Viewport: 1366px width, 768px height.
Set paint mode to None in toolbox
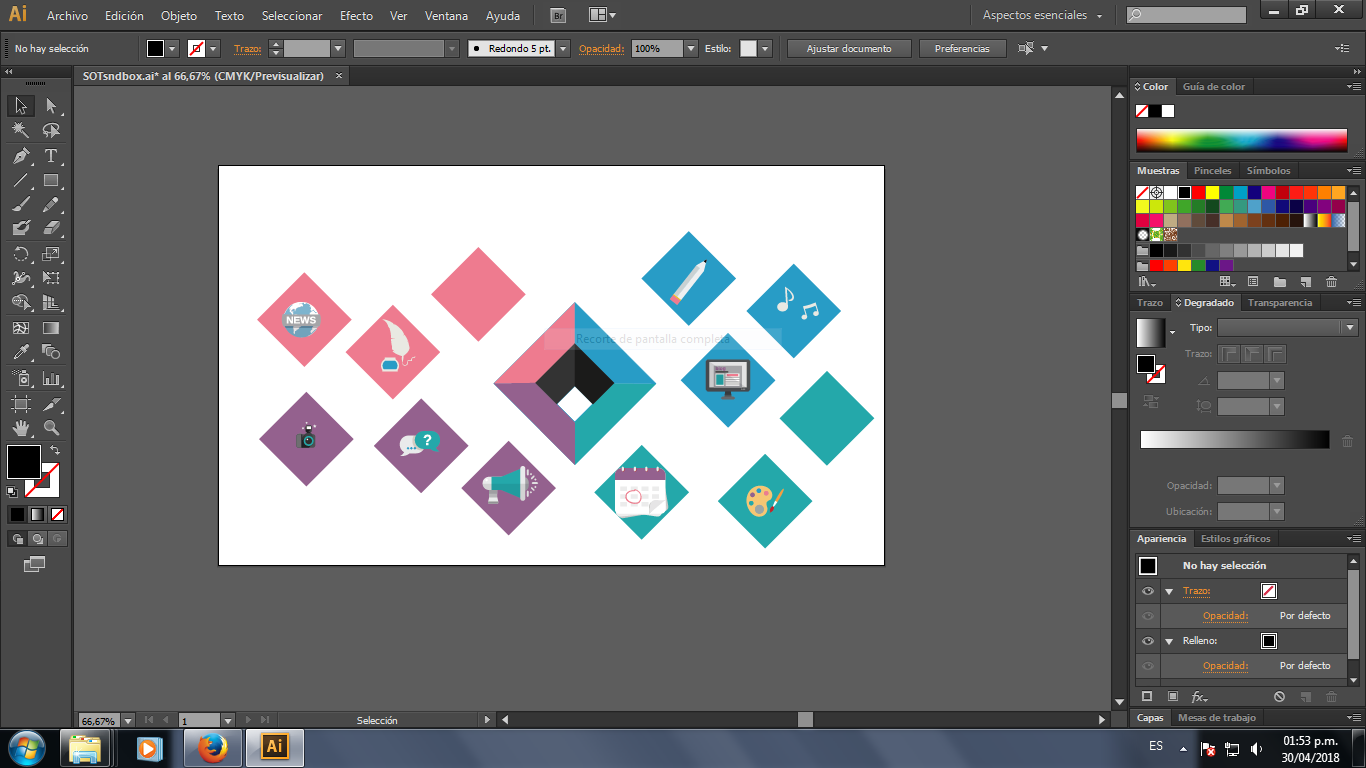(57, 514)
